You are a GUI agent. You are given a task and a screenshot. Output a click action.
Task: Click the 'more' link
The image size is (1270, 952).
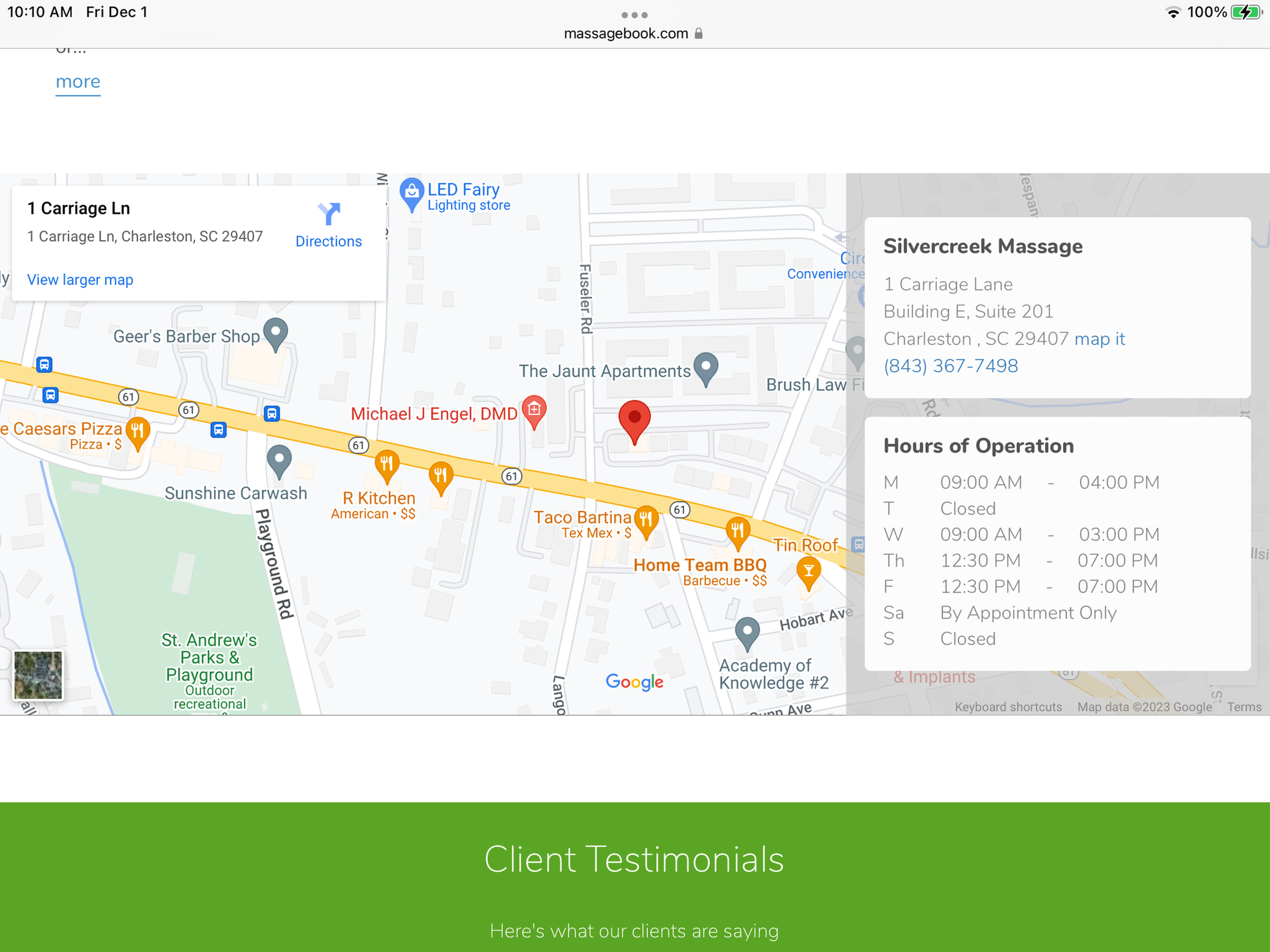(x=78, y=82)
